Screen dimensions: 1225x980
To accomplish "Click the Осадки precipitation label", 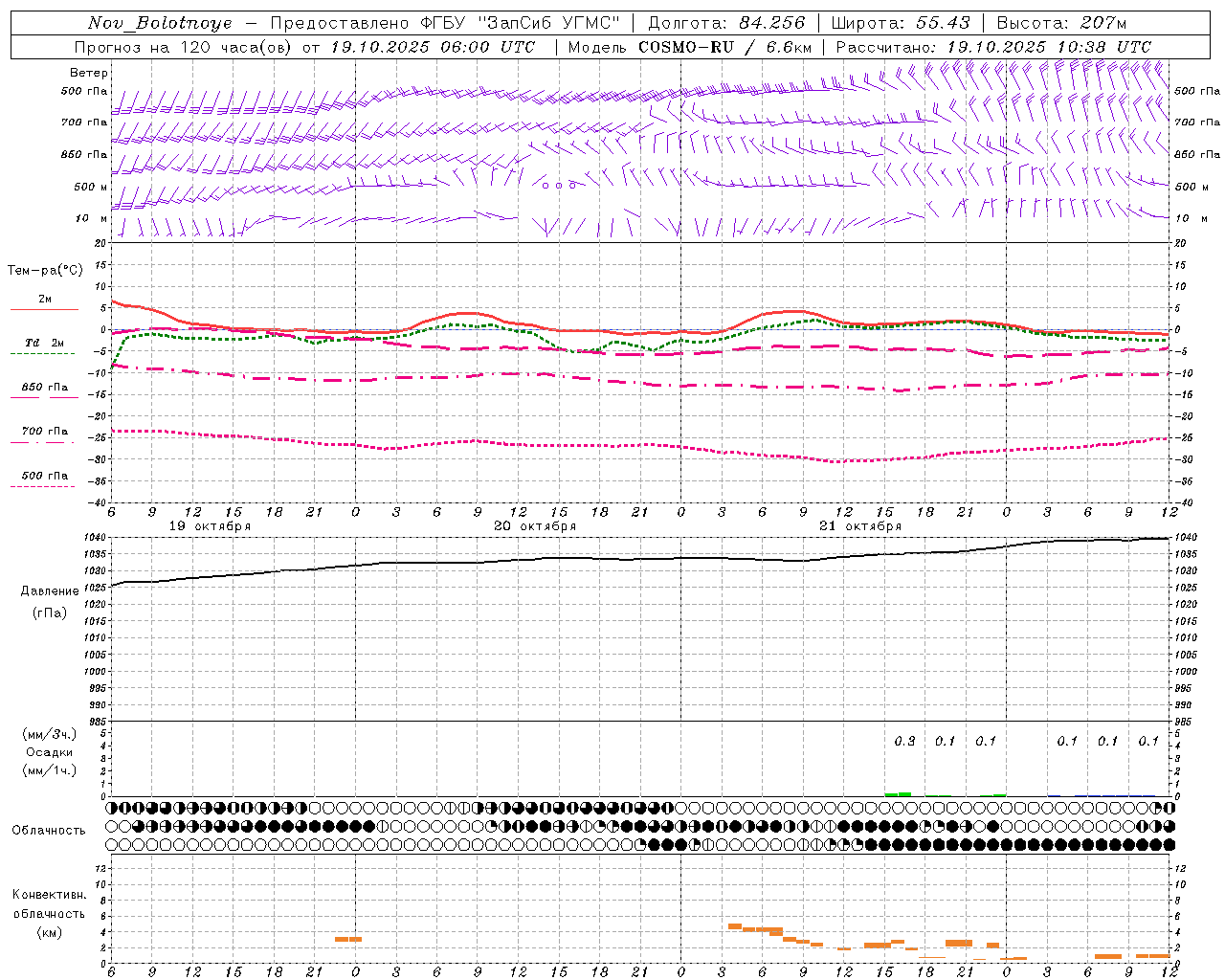I will point(50,752).
